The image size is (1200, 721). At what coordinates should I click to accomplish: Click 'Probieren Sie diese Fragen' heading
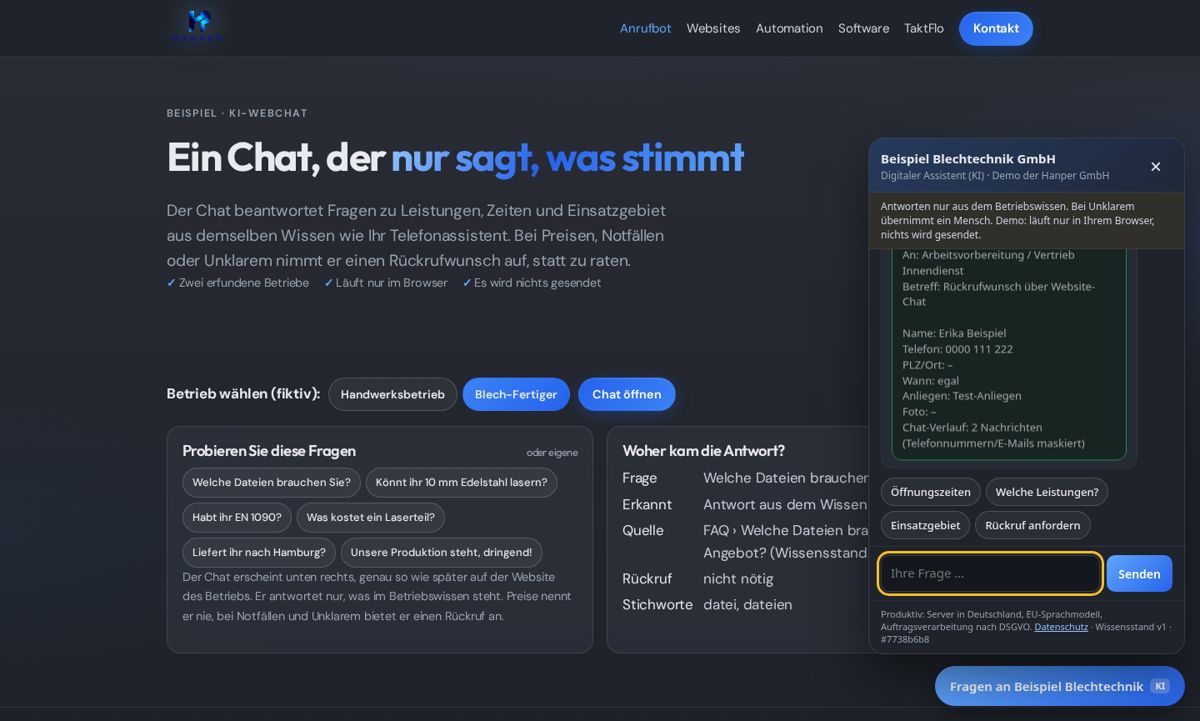[x=269, y=450]
